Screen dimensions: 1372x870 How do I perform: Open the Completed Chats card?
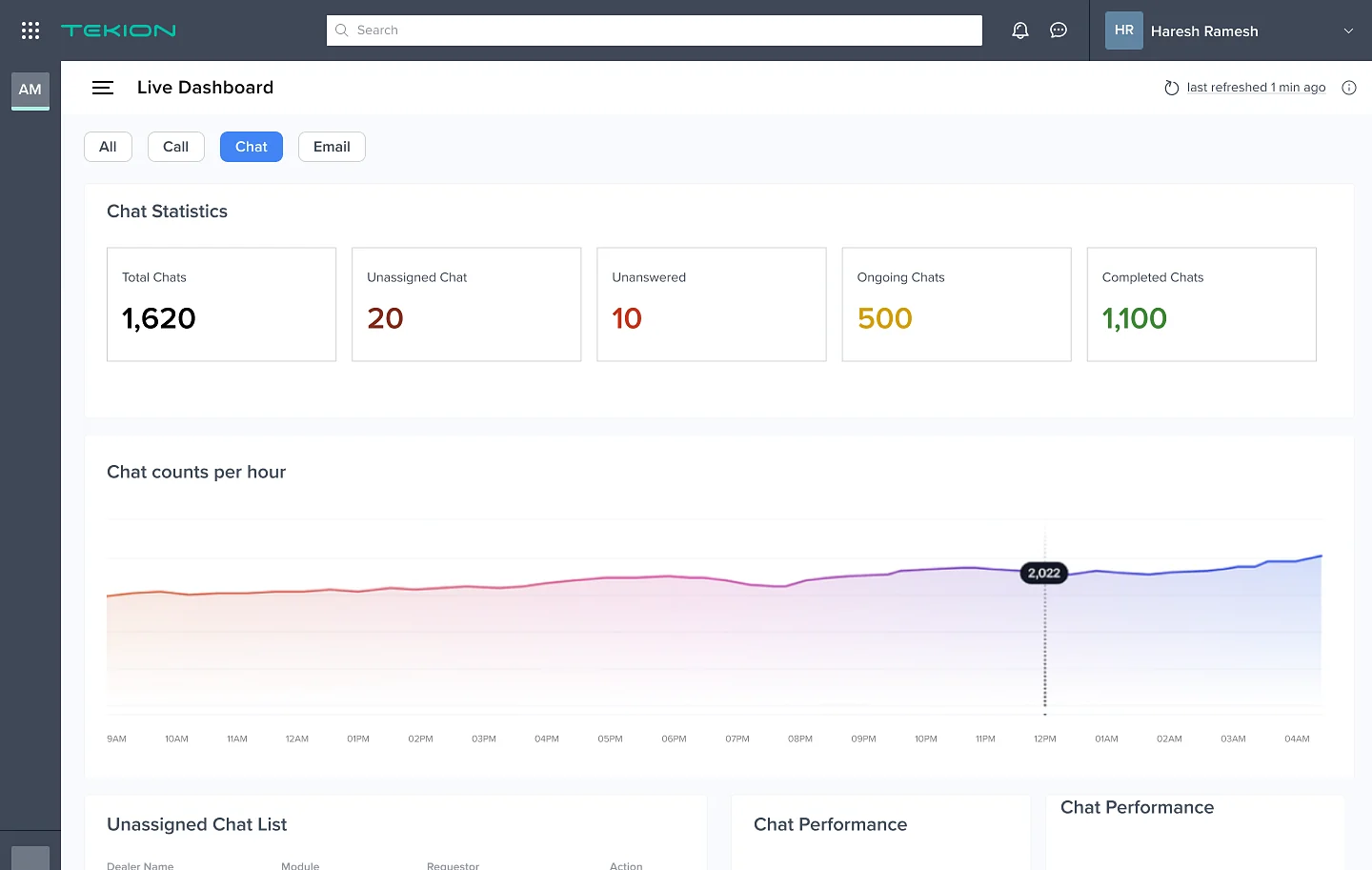[1201, 304]
